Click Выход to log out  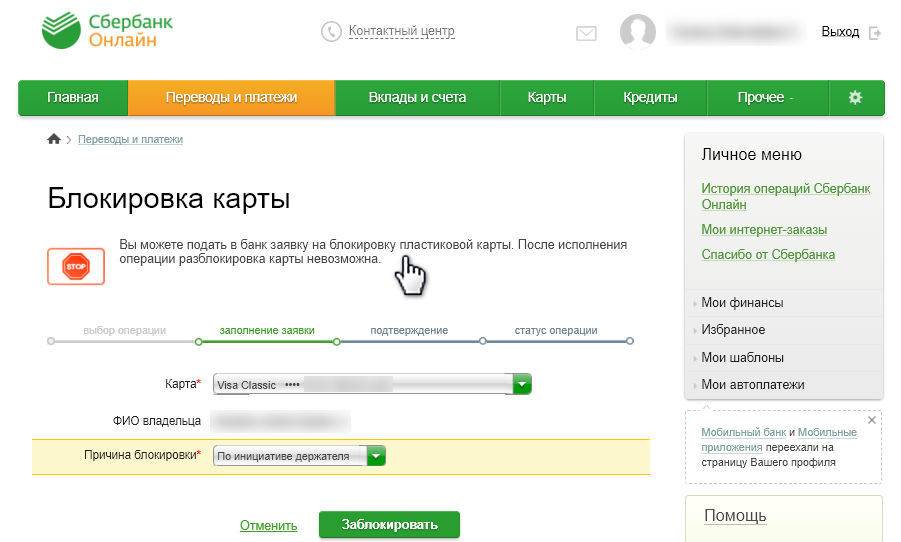[x=840, y=32]
